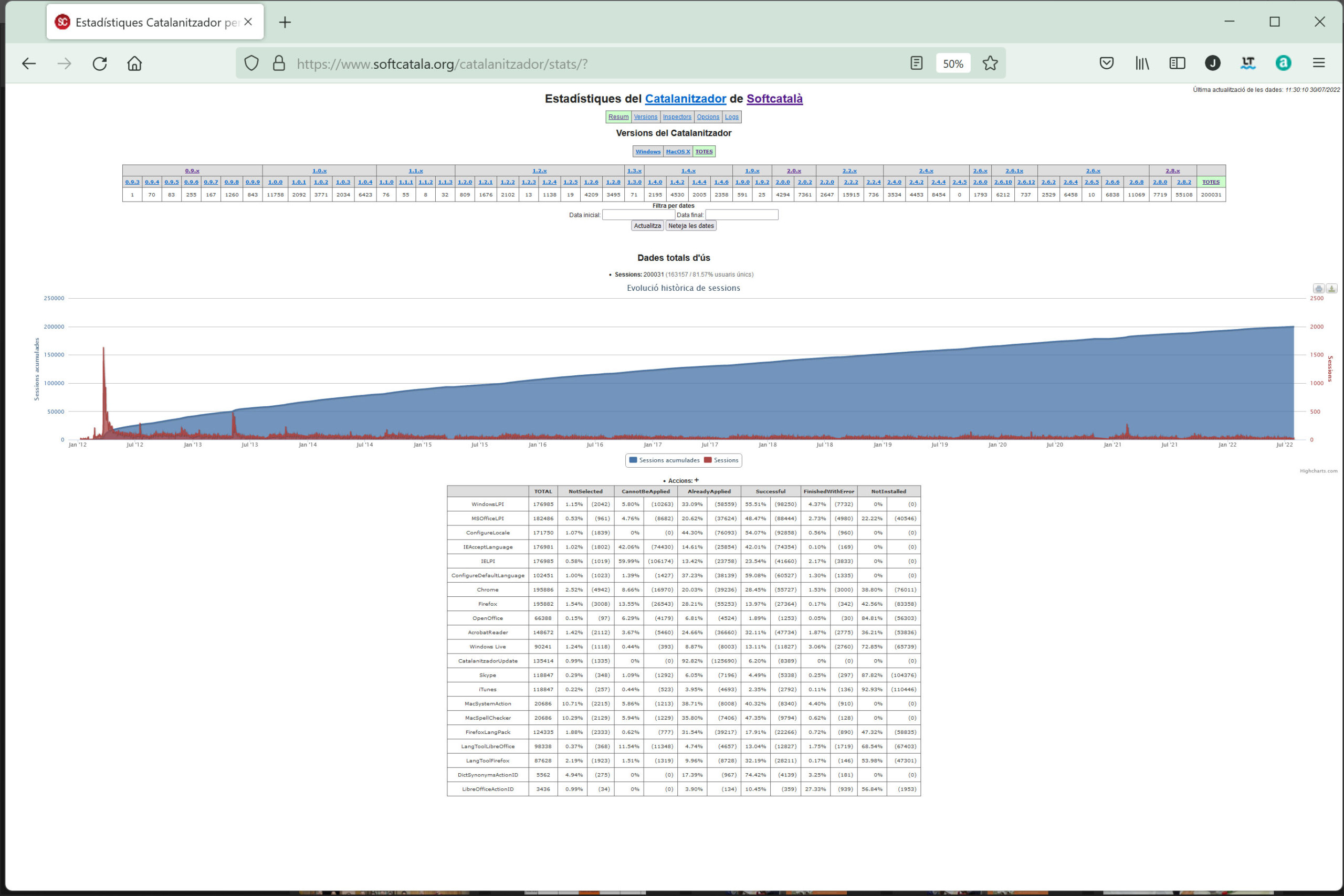This screenshot has height=896, width=1344.
Task: Toggle the sidebar panel icon
Action: tap(1177, 64)
